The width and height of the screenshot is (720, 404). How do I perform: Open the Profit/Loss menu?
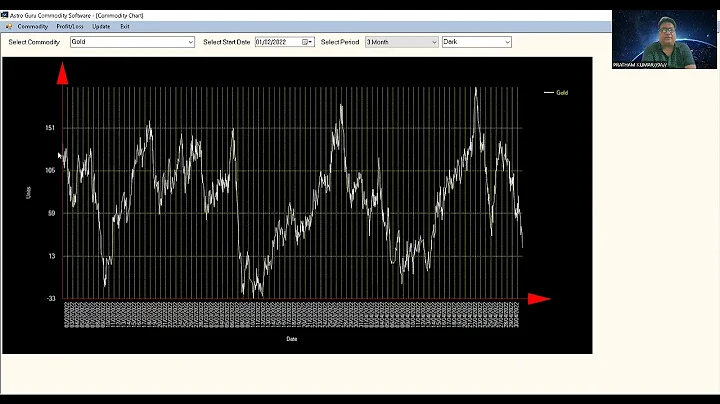coord(70,27)
